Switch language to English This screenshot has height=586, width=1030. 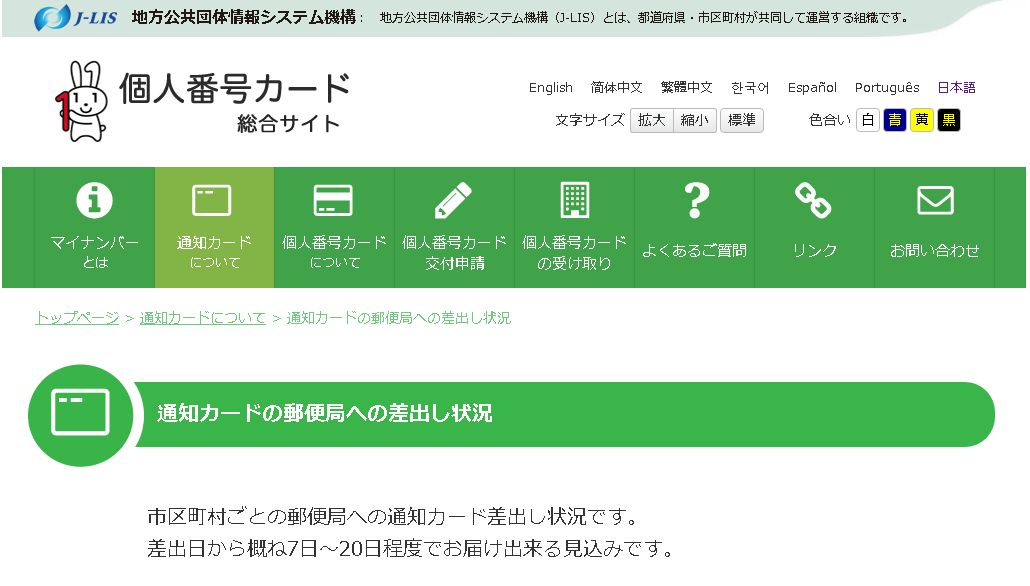(x=550, y=87)
